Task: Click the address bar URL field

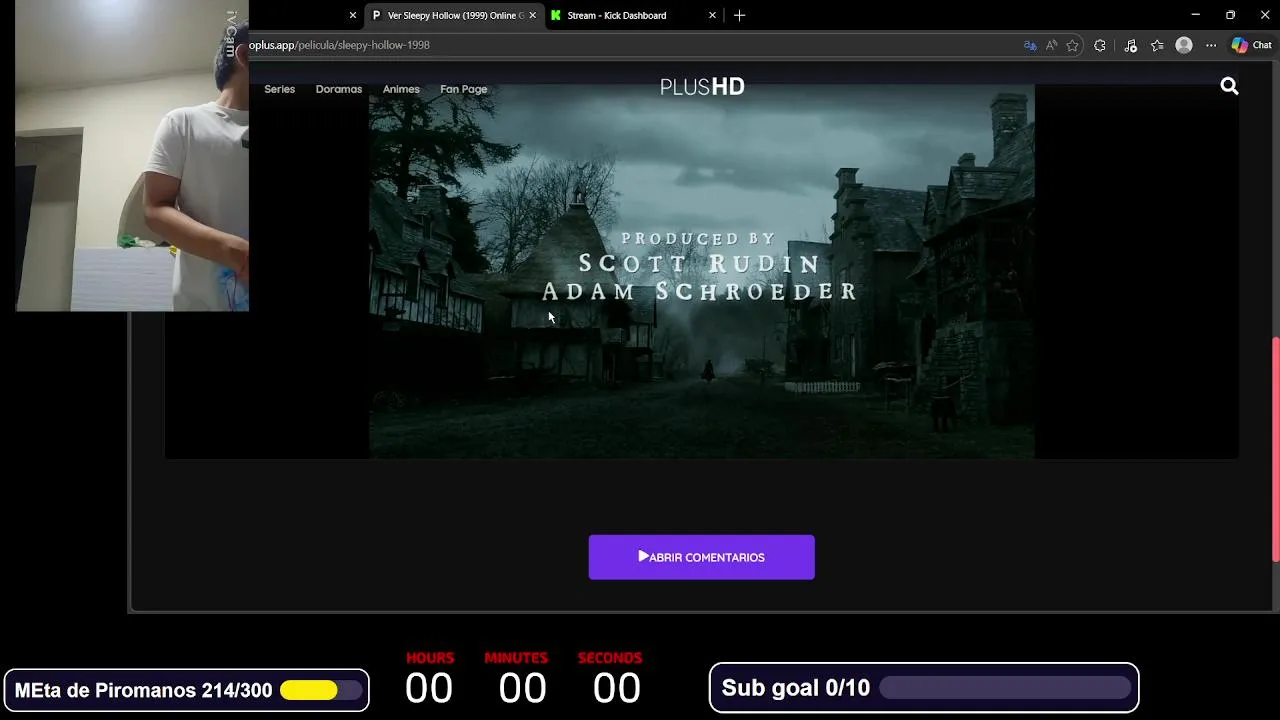Action: coord(630,45)
